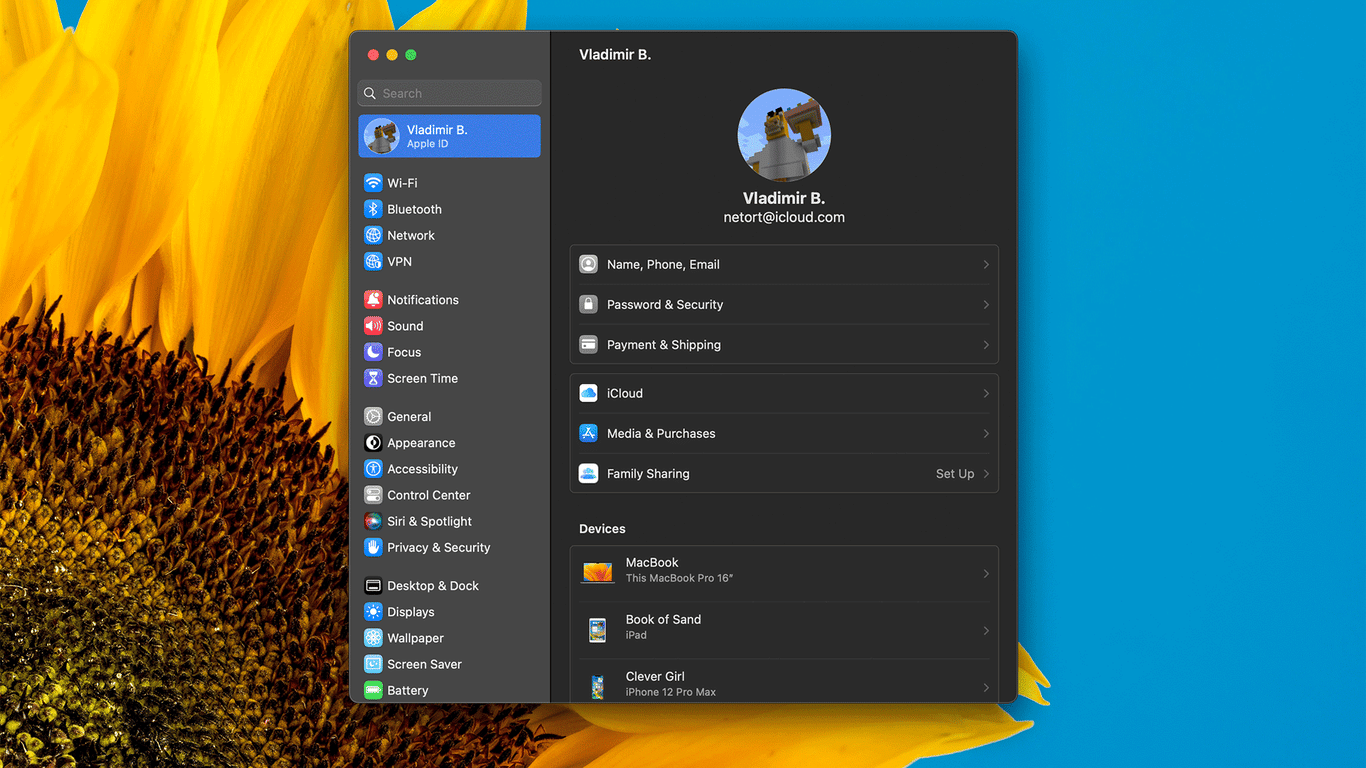Expand Password & Security with its chevron
Image resolution: width=1366 pixels, height=768 pixels.
[x=986, y=305]
